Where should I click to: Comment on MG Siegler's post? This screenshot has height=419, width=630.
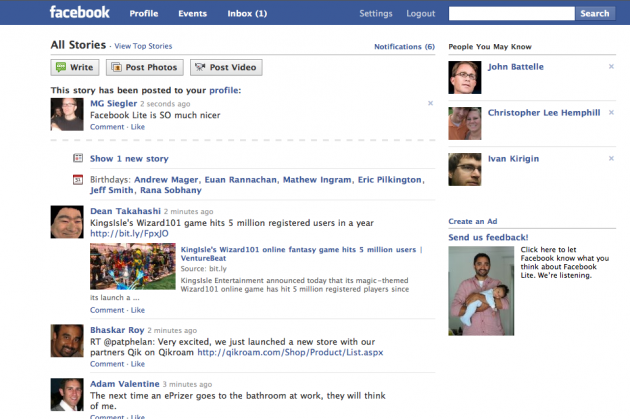pos(107,127)
